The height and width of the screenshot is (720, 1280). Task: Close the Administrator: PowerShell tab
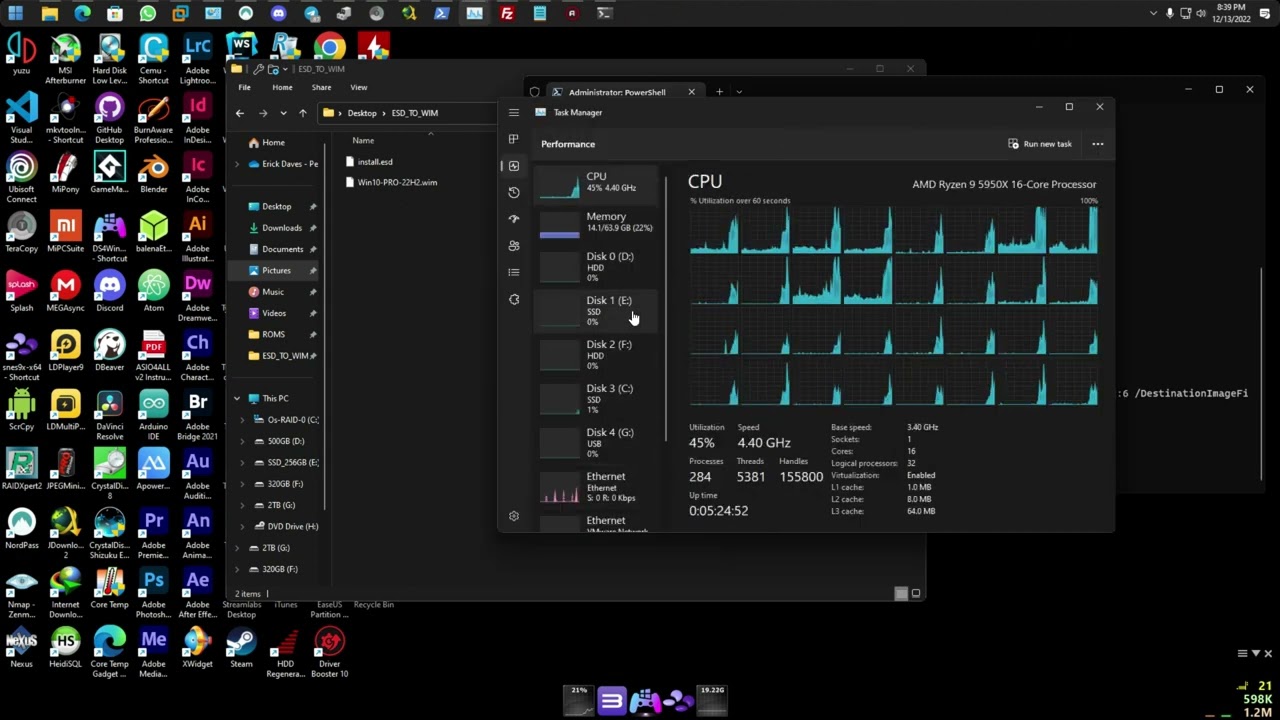(x=691, y=92)
